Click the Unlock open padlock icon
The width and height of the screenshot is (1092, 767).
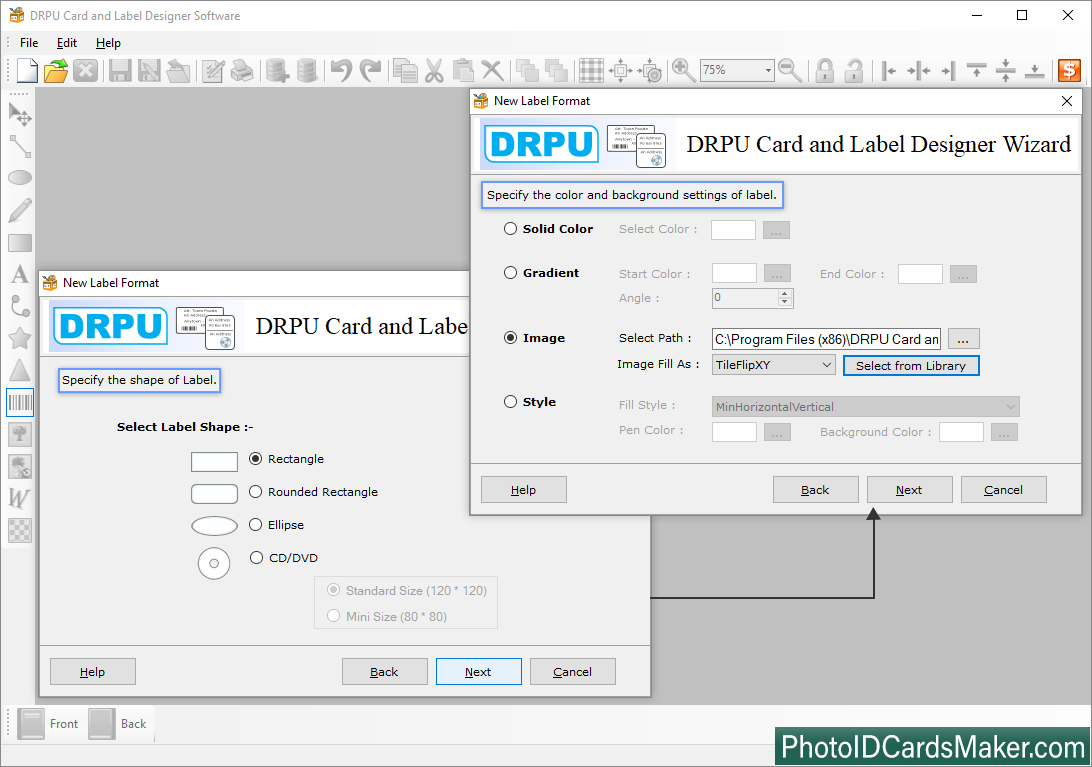point(854,70)
